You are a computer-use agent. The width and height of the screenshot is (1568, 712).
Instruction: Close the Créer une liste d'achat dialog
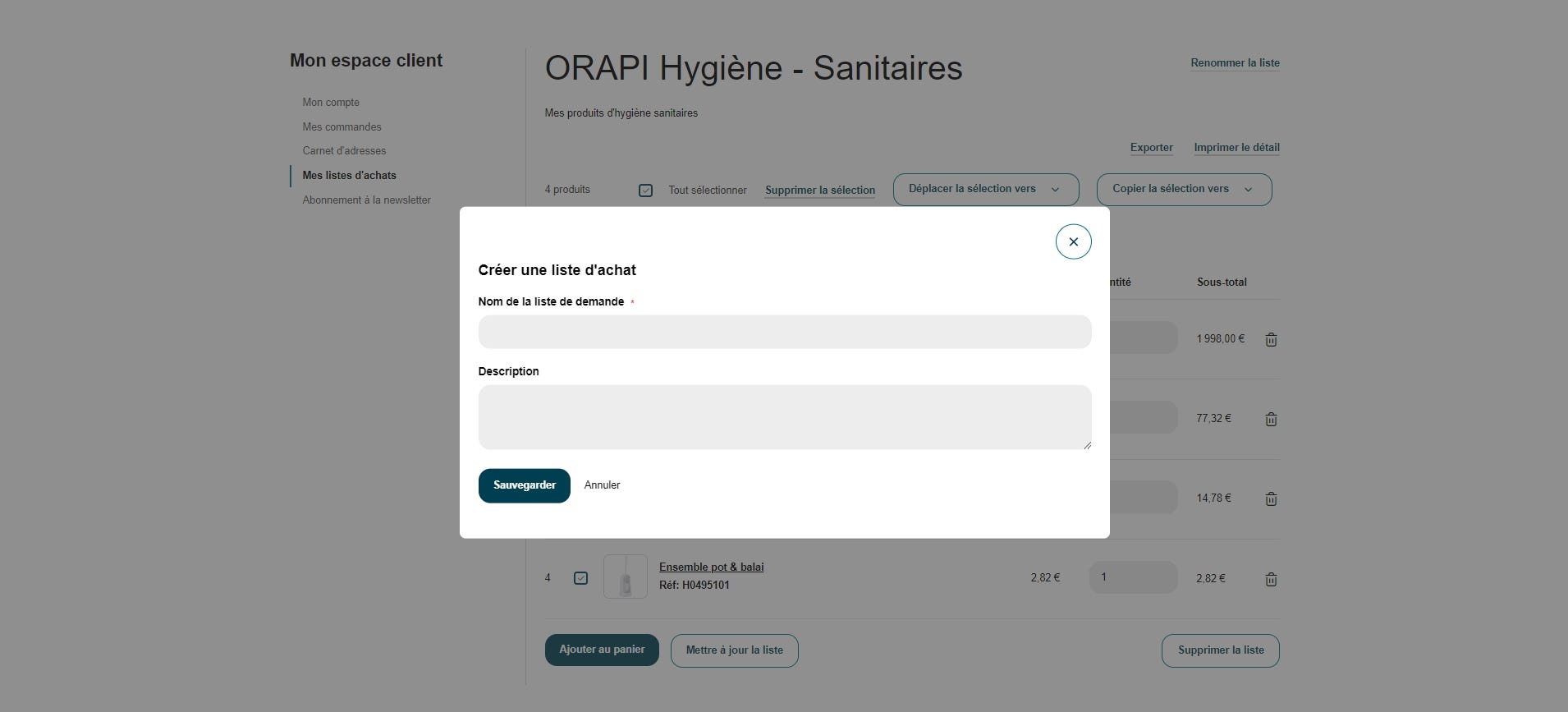pos(1073,241)
